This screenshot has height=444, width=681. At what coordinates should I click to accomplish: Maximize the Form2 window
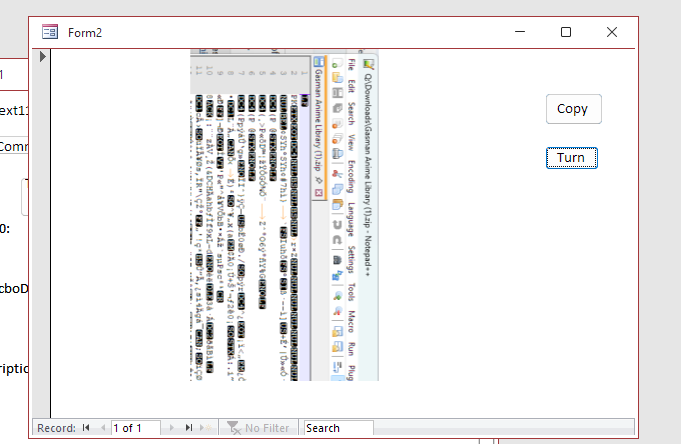click(x=565, y=32)
